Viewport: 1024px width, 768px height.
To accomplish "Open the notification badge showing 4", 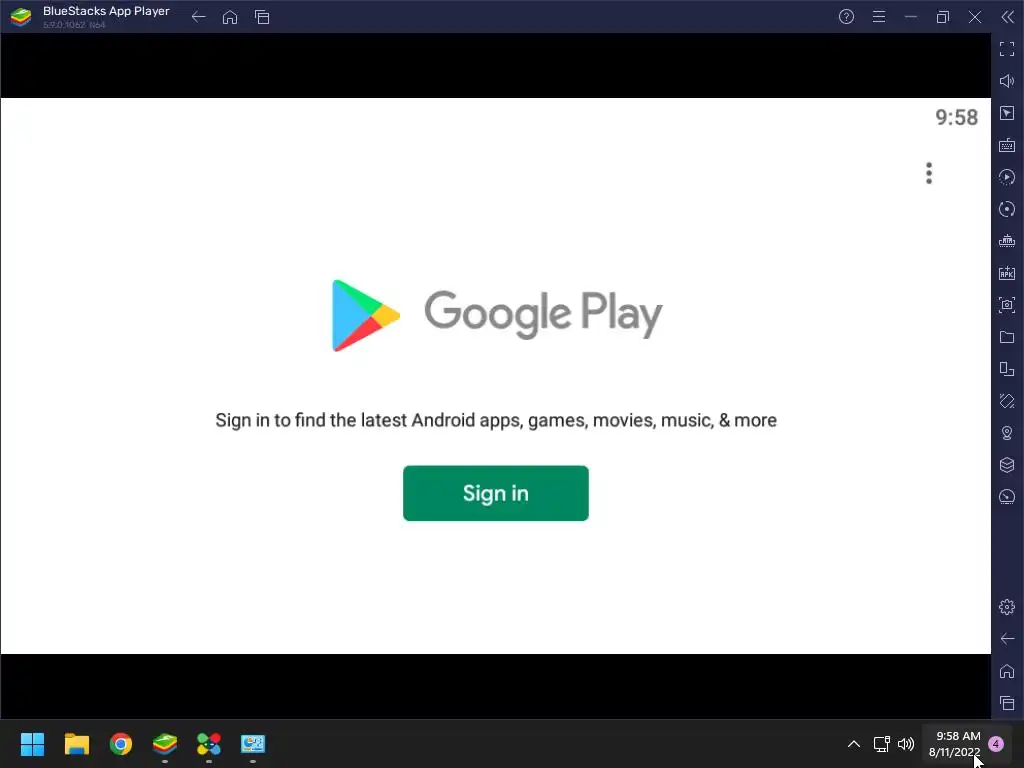I will click(996, 744).
